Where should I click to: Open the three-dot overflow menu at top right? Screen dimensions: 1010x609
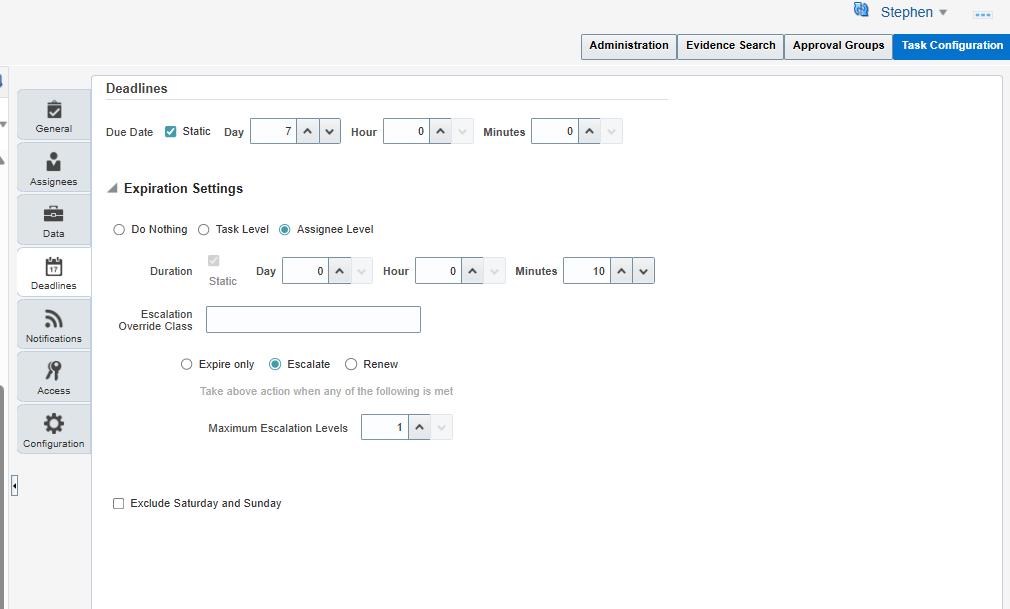[x=982, y=14]
